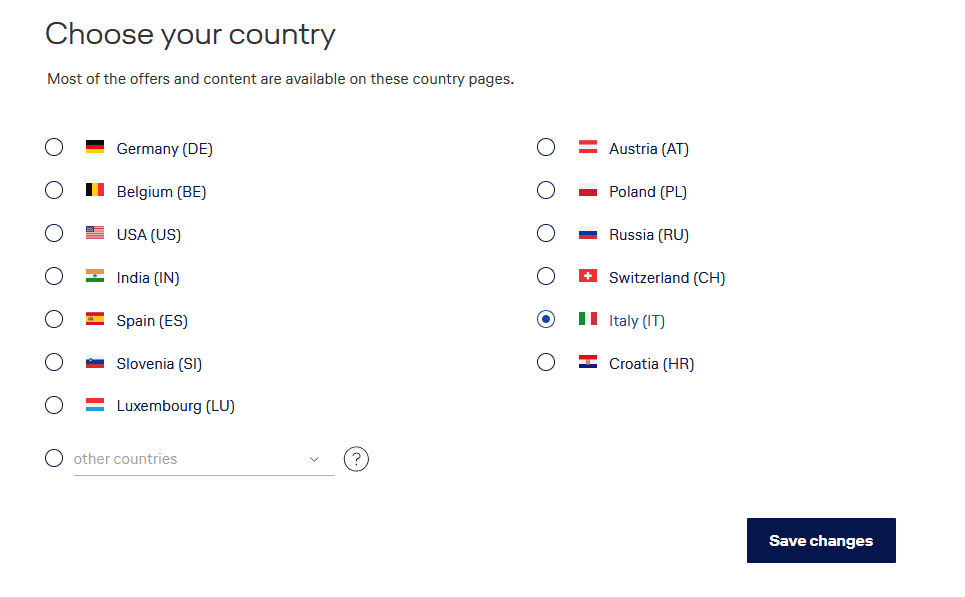Viewport: 965px width, 597px height.
Task: Click the USA flag icon
Action: (x=95, y=233)
